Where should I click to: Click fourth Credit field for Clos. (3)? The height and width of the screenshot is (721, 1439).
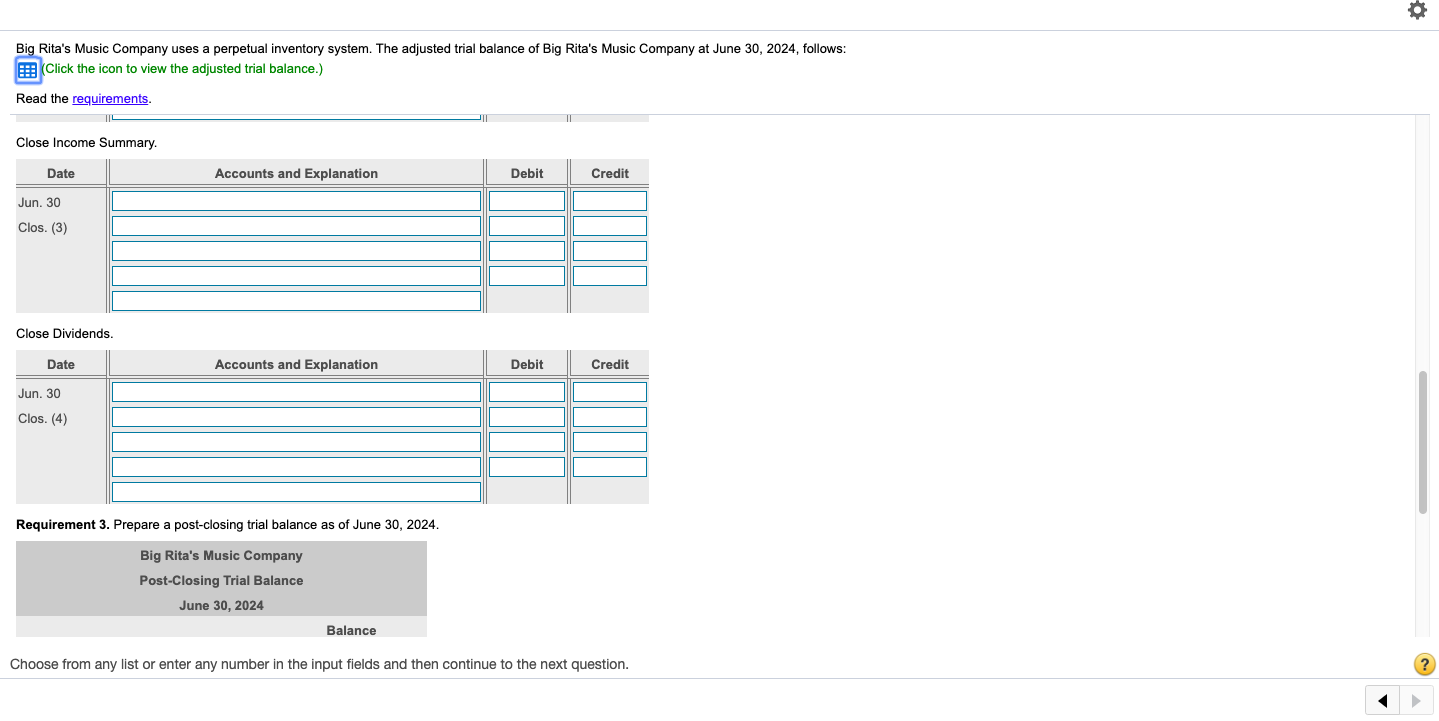pos(610,276)
